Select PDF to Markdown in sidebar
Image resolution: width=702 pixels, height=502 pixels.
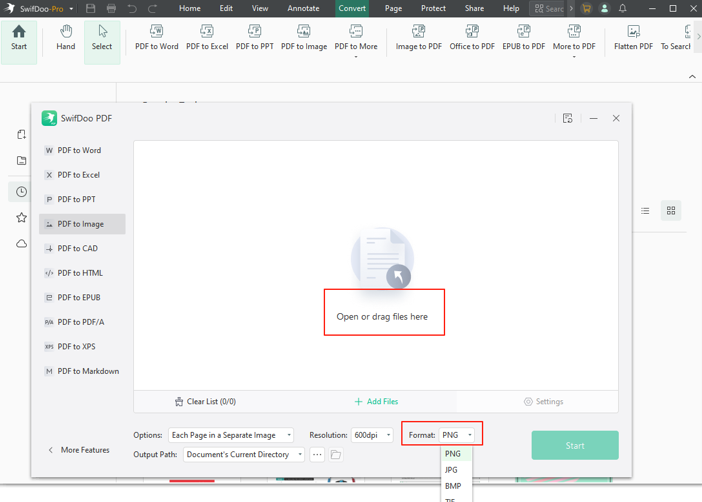click(82, 371)
